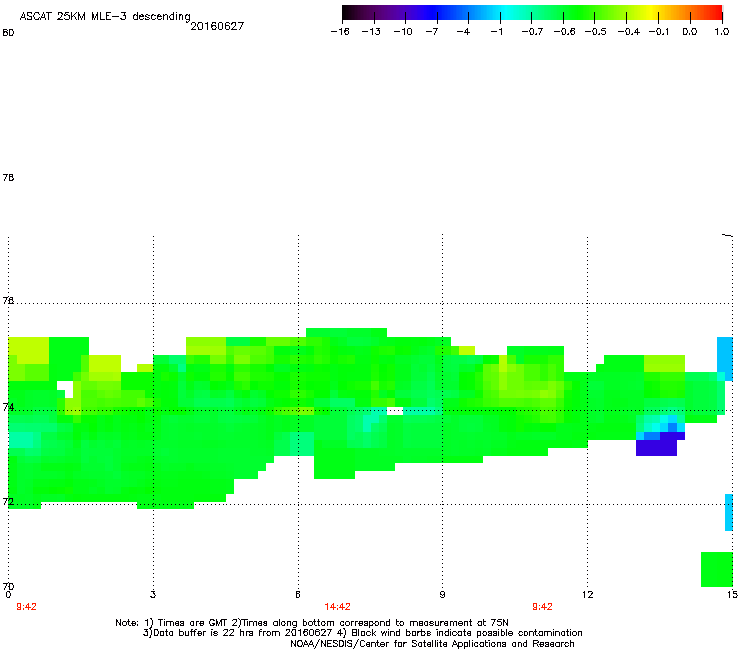Click the title text 'ASCAT 25KM MLE-3 descending'
This screenshot has height=650, width=740.
(105, 16)
